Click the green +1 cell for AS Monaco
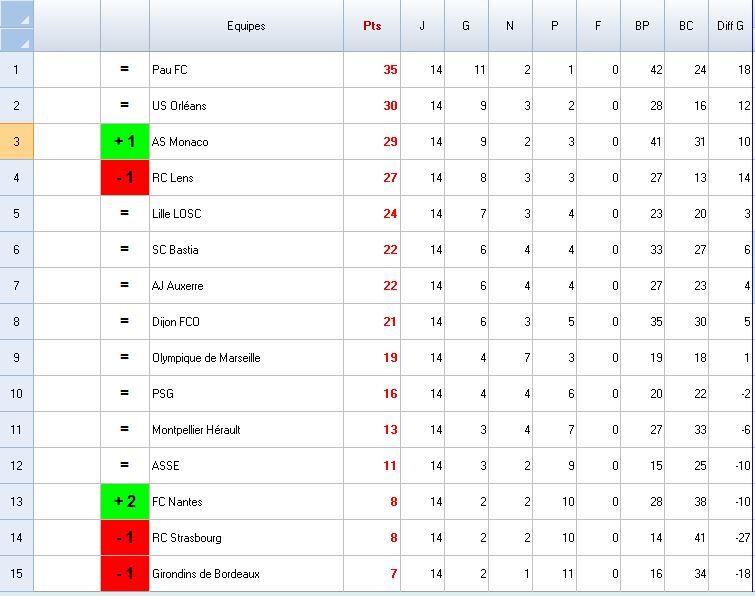The image size is (755, 596). click(125, 142)
